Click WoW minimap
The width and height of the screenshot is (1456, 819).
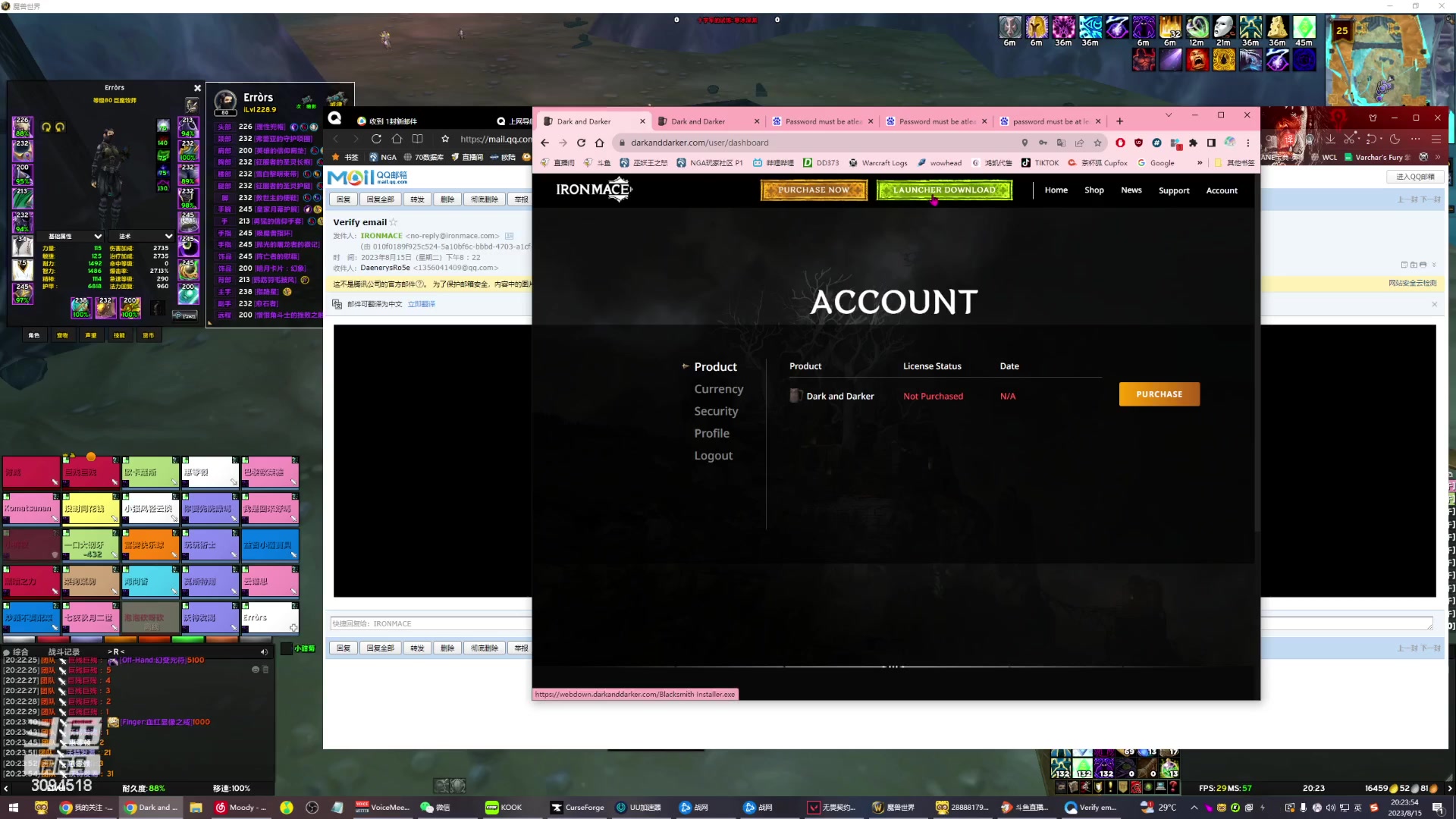pyautogui.click(x=1388, y=59)
